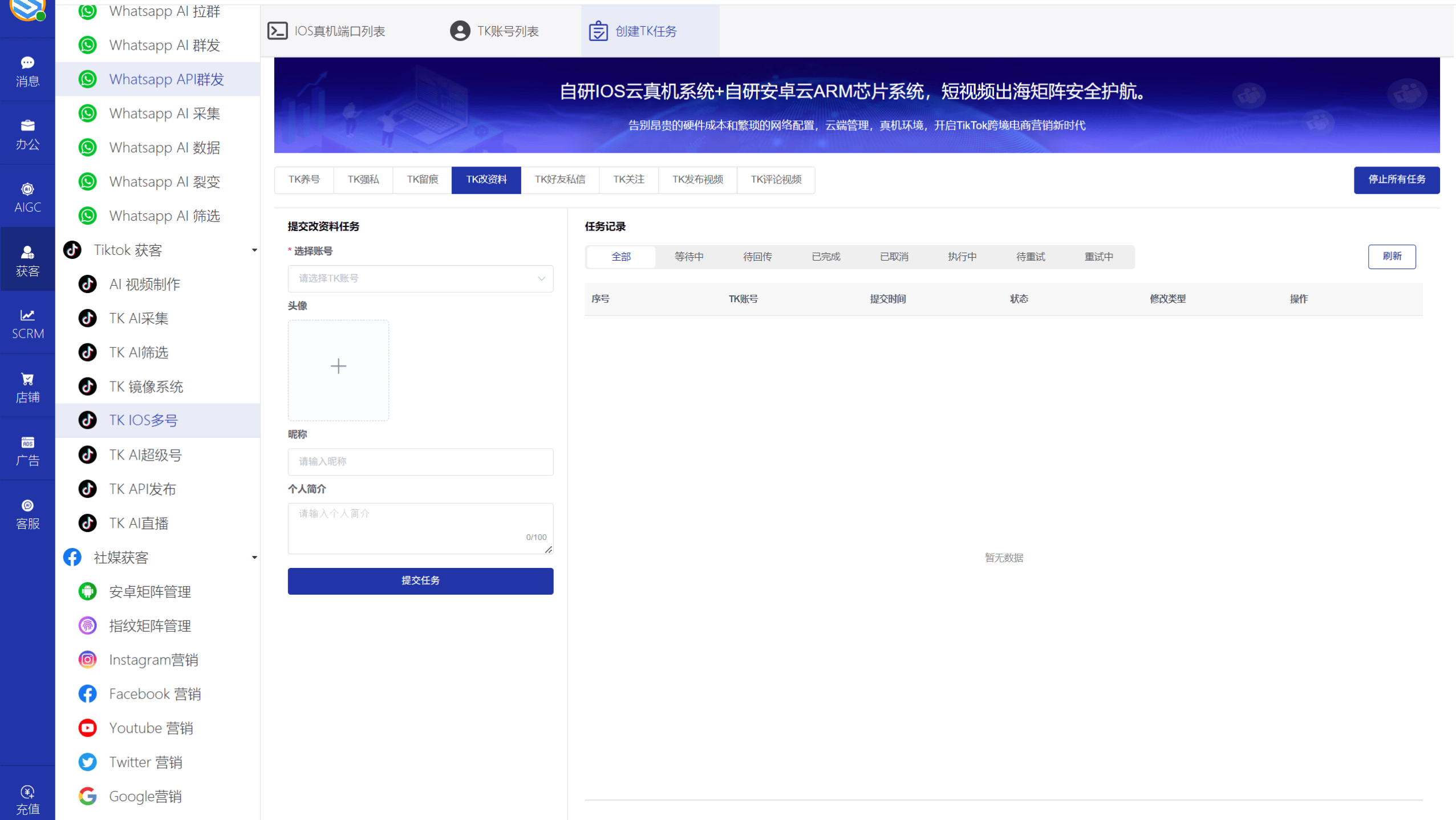Collapse the Tiktok 获客 section
Screen dimensions: 1456x820
254,250
